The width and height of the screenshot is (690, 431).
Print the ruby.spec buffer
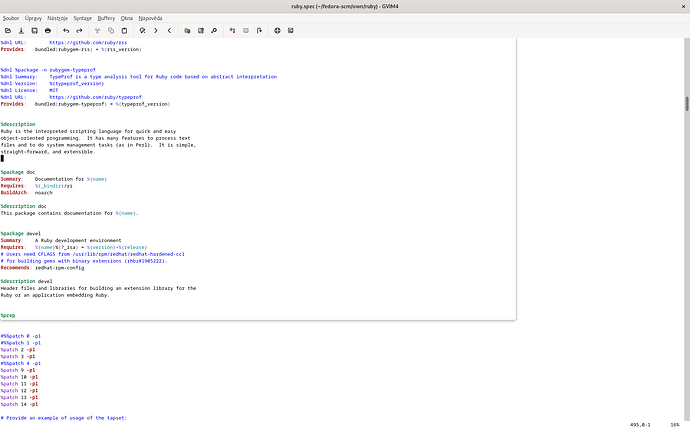pos(48,30)
